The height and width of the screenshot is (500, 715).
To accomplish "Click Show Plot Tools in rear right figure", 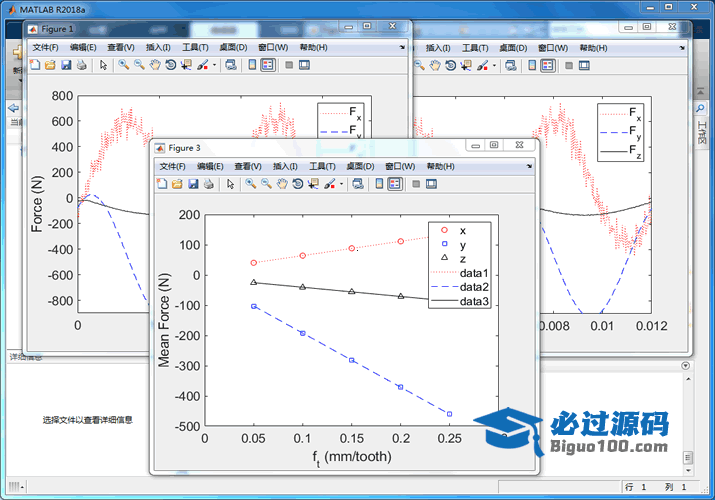I will point(584,65).
